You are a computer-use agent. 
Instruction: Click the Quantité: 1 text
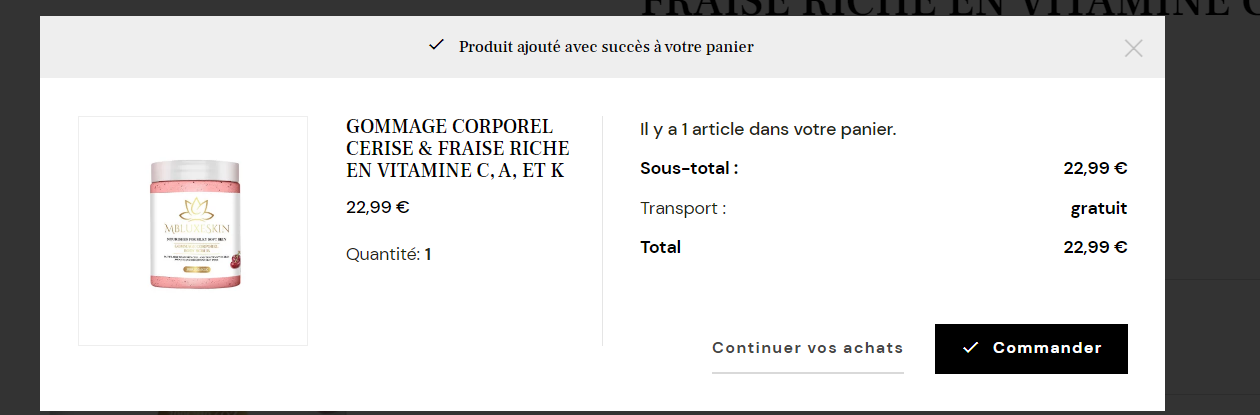pos(389,255)
